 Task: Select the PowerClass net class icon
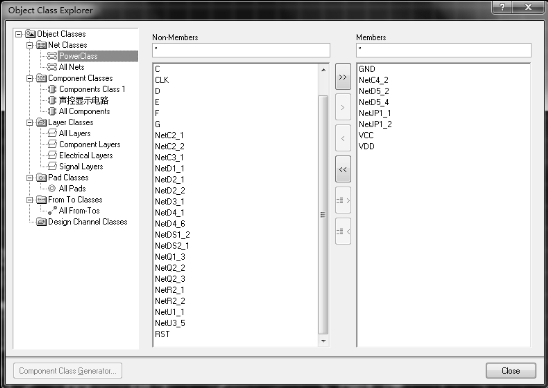click(x=52, y=56)
